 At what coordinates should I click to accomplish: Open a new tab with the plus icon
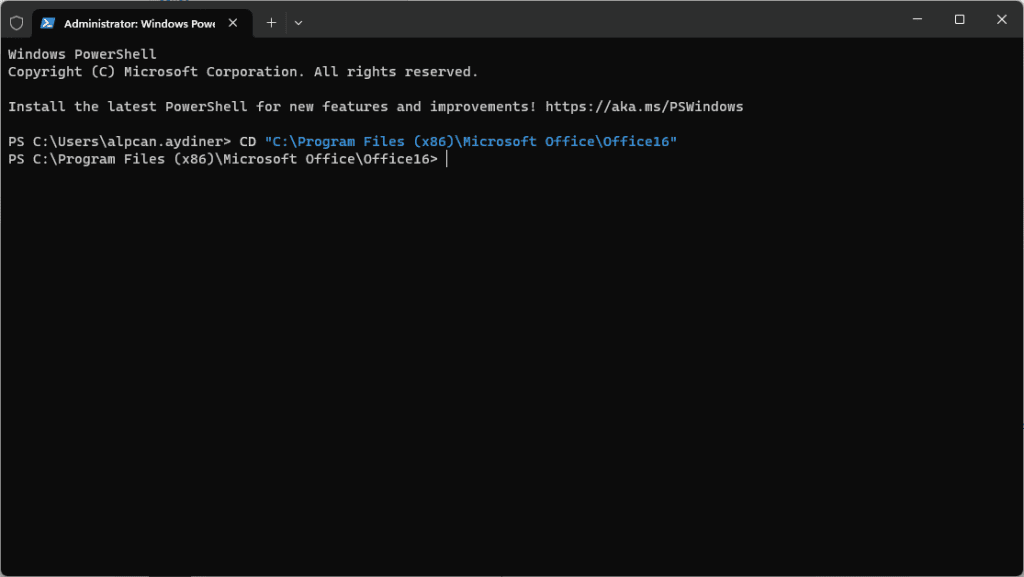pyautogui.click(x=270, y=22)
